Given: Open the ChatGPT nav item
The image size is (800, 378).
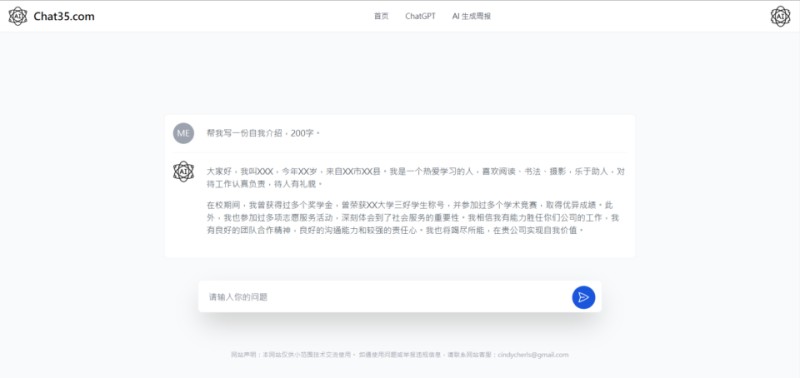Looking at the screenshot, I should [420, 16].
